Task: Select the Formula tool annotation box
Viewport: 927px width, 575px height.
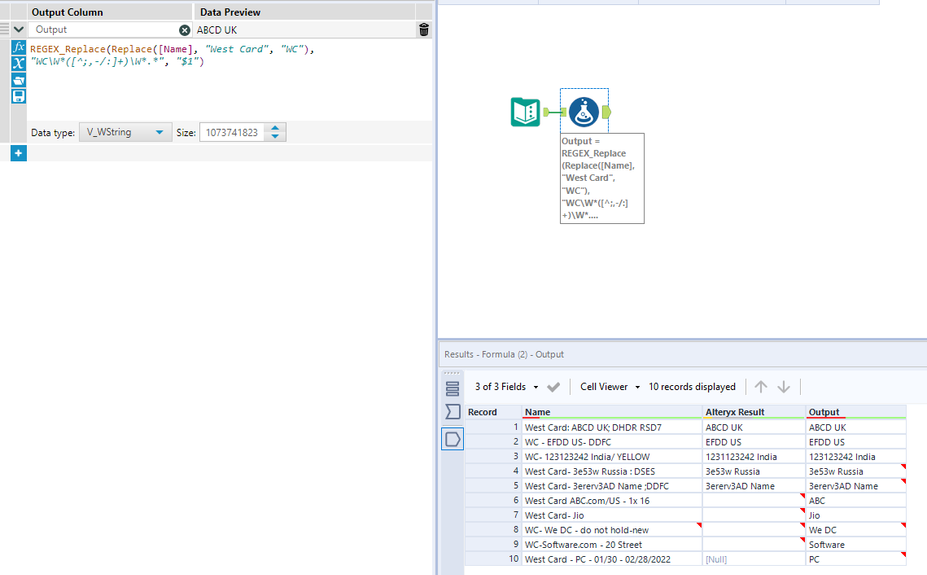Action: coord(602,178)
